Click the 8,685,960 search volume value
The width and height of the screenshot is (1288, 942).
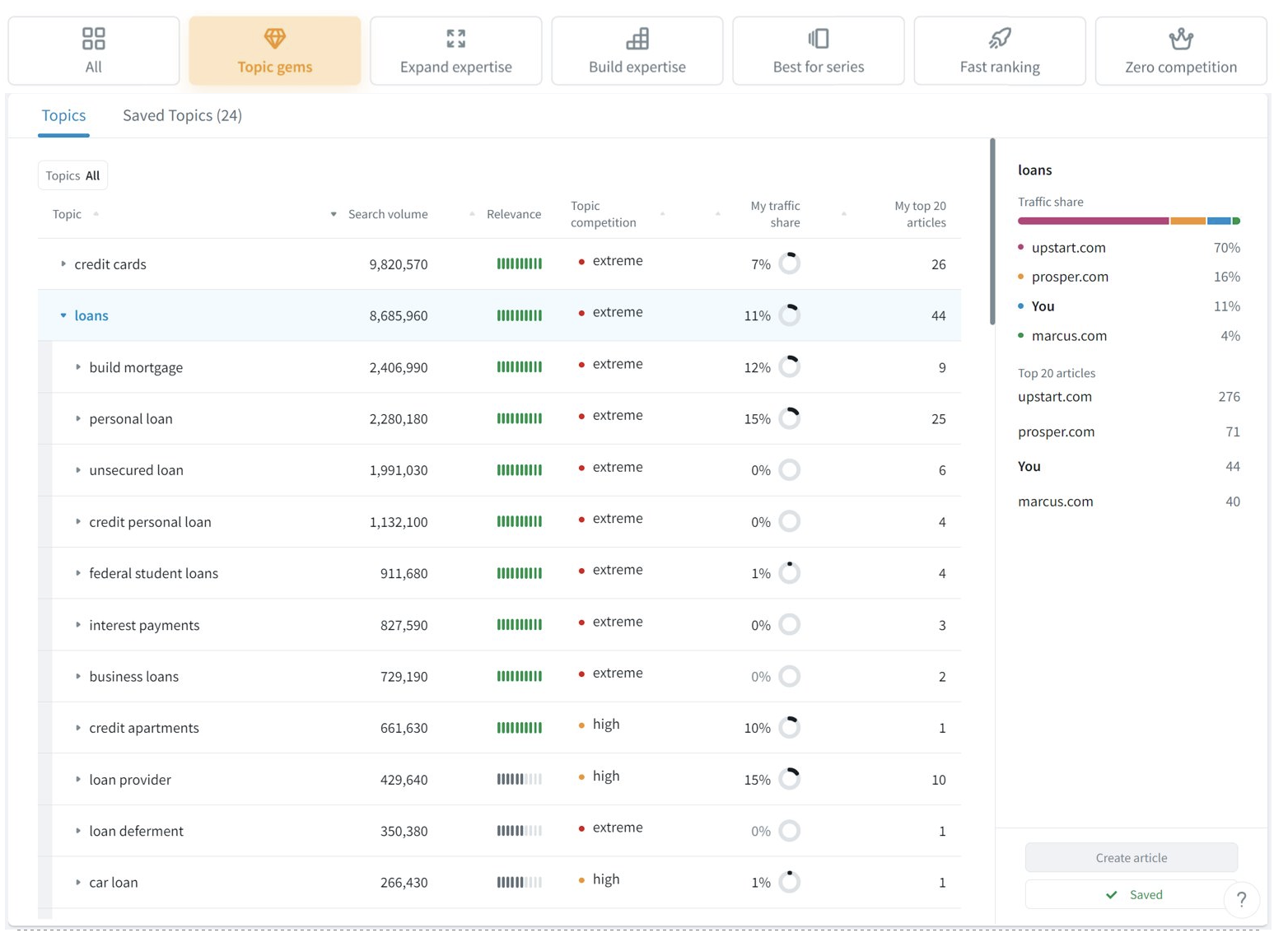pos(399,315)
